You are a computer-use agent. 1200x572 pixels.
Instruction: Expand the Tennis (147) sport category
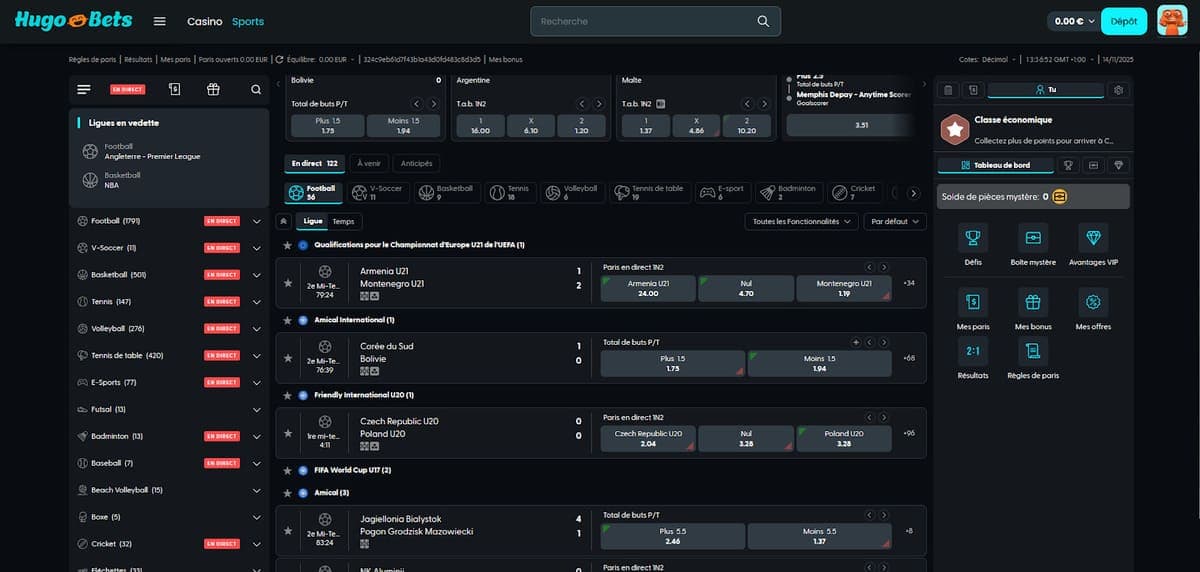click(256, 301)
